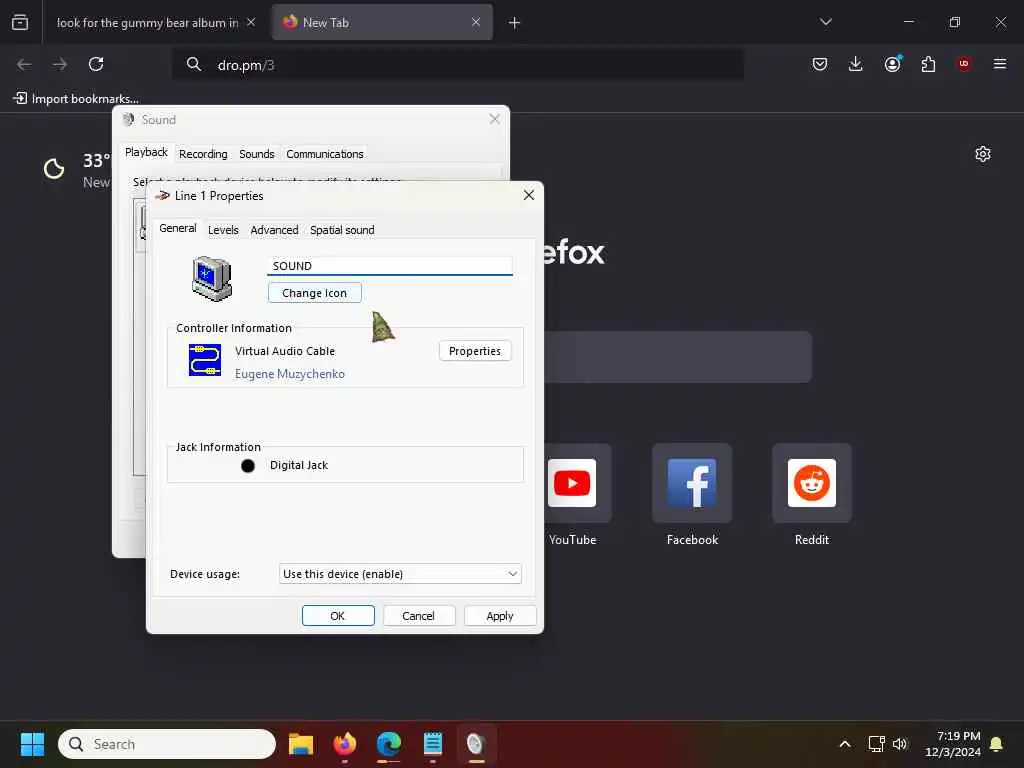Open the Pocket save icon
Viewport: 1024px width, 768px height.
pos(820,64)
